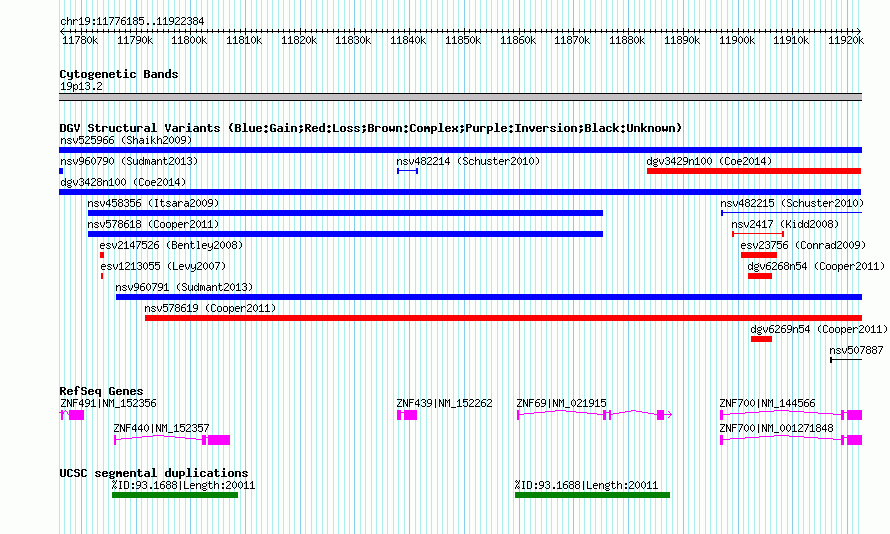890x534 pixels.
Task: Click the 11900k ruler position label
Action: (737, 40)
